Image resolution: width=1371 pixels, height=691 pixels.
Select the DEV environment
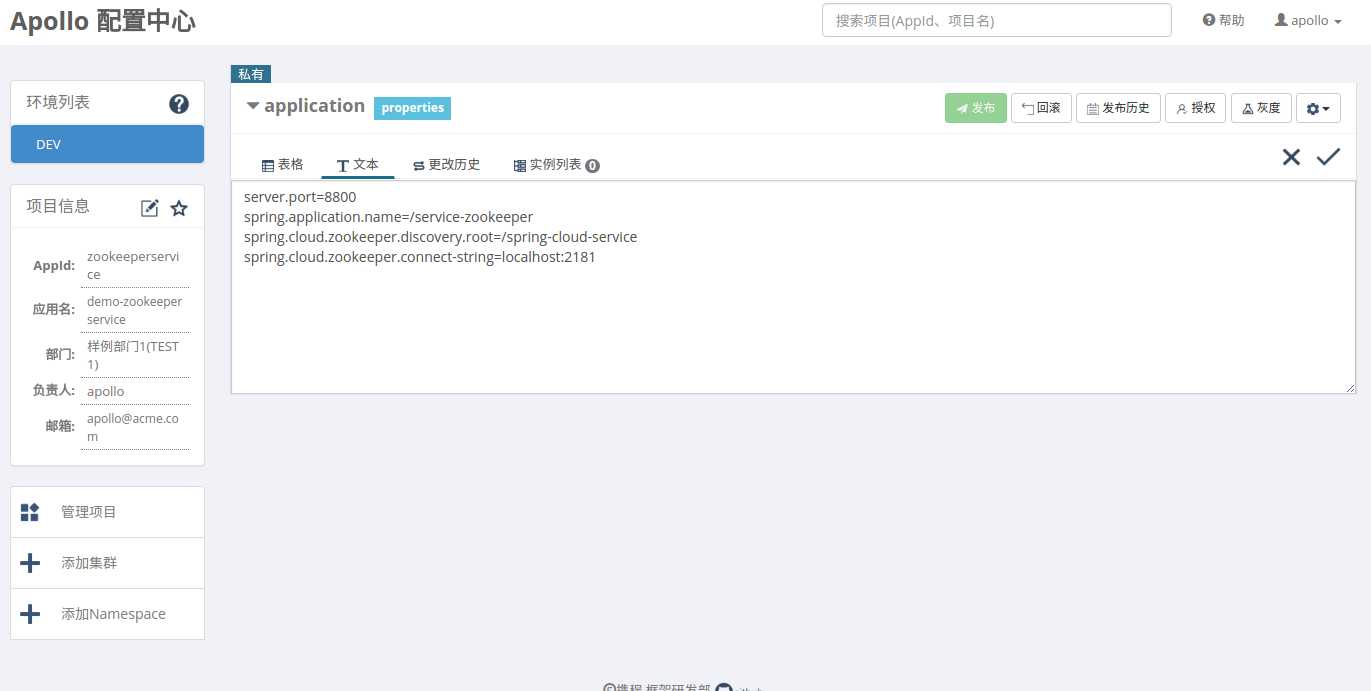(x=107, y=144)
